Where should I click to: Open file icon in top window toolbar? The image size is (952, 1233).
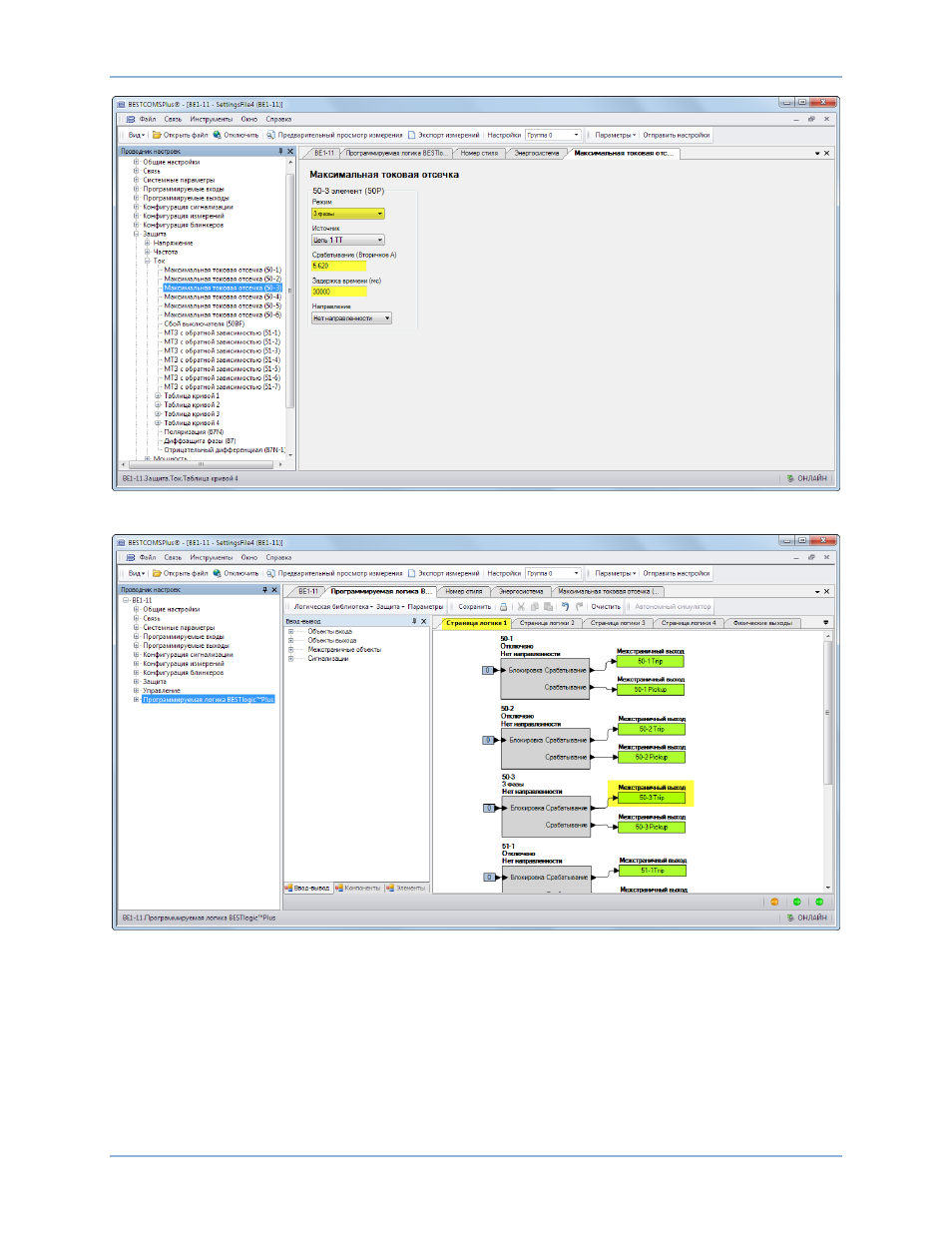click(157, 135)
